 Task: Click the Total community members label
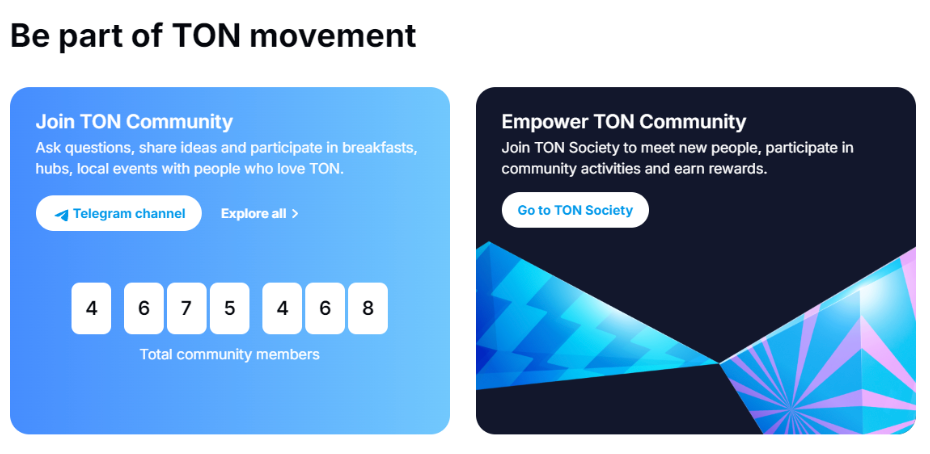tap(230, 354)
